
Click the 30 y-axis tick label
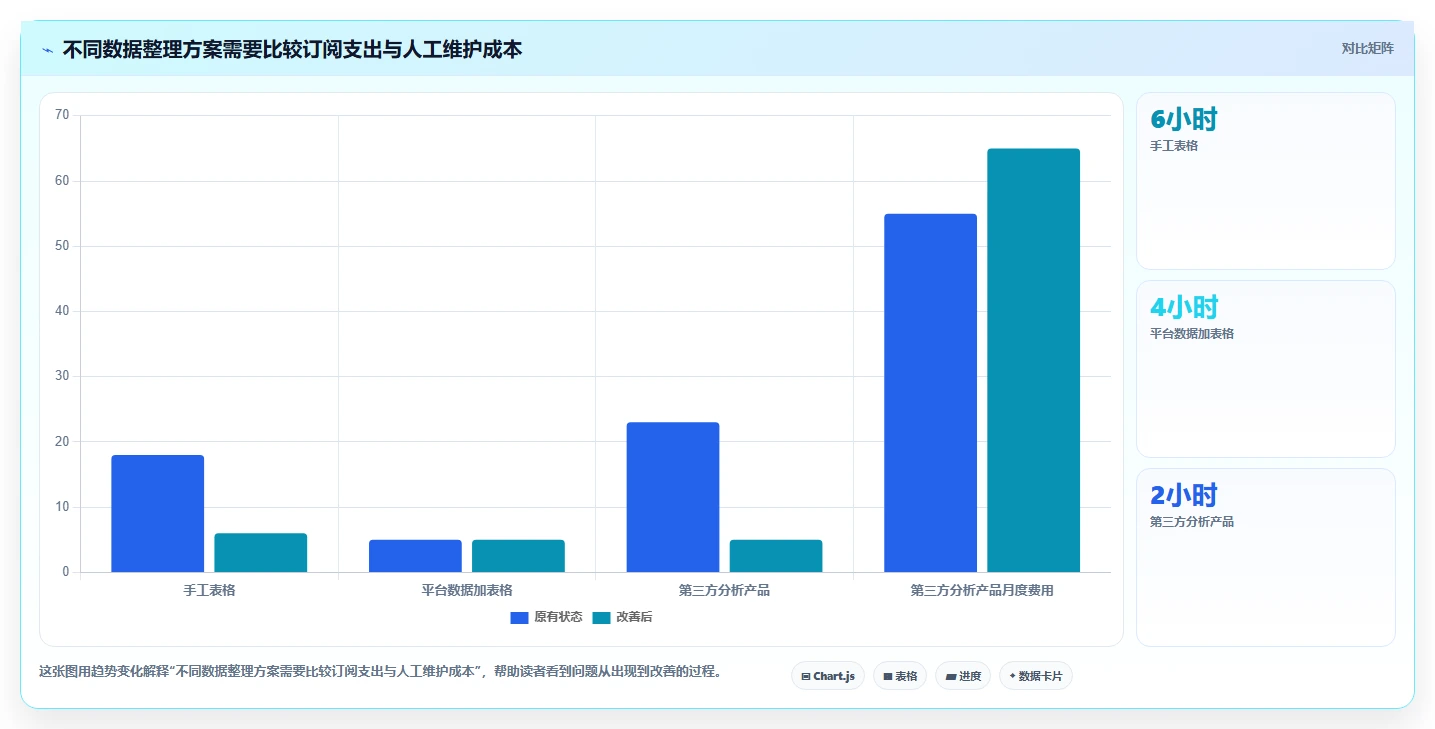62,376
